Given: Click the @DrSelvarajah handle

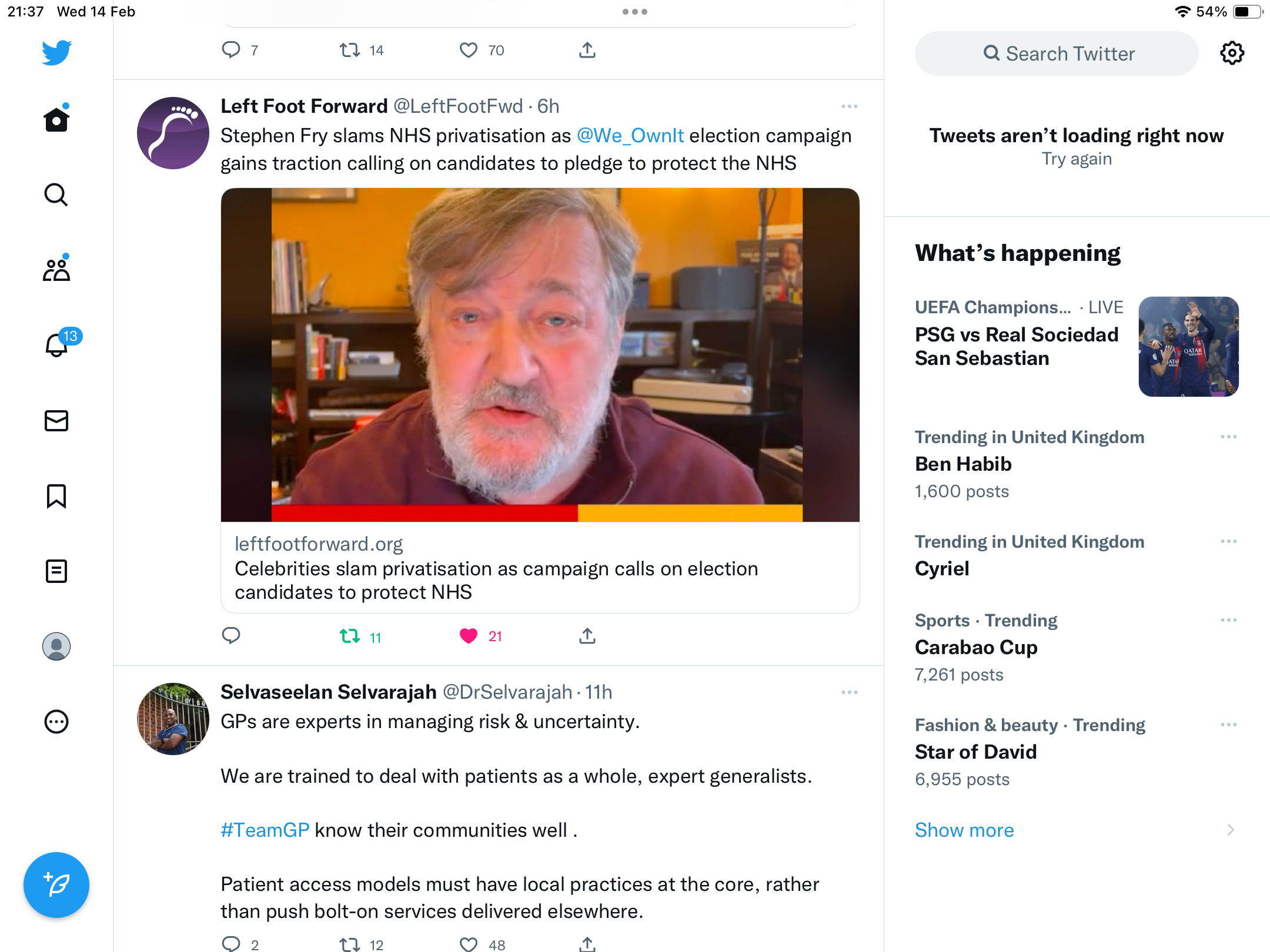Looking at the screenshot, I should (x=507, y=692).
